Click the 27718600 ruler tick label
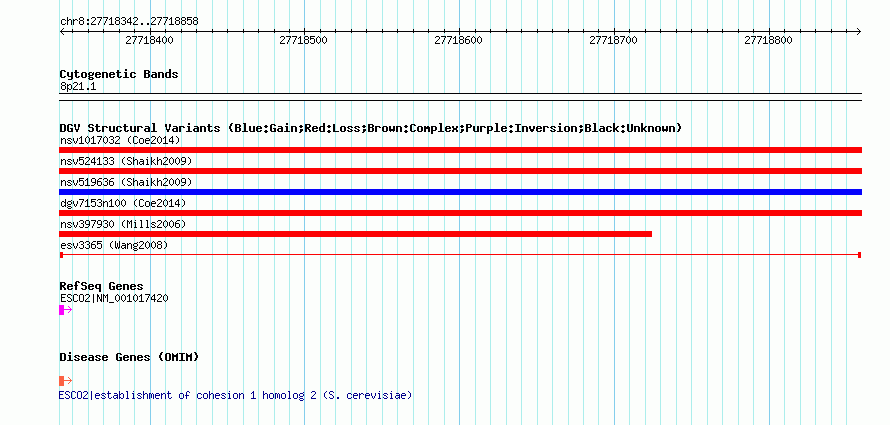890x425 pixels. pyautogui.click(x=458, y=40)
